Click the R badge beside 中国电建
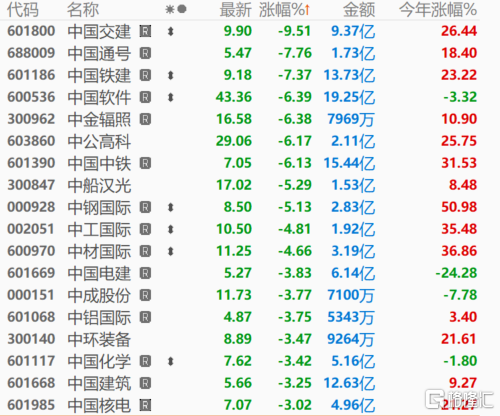 (145, 273)
